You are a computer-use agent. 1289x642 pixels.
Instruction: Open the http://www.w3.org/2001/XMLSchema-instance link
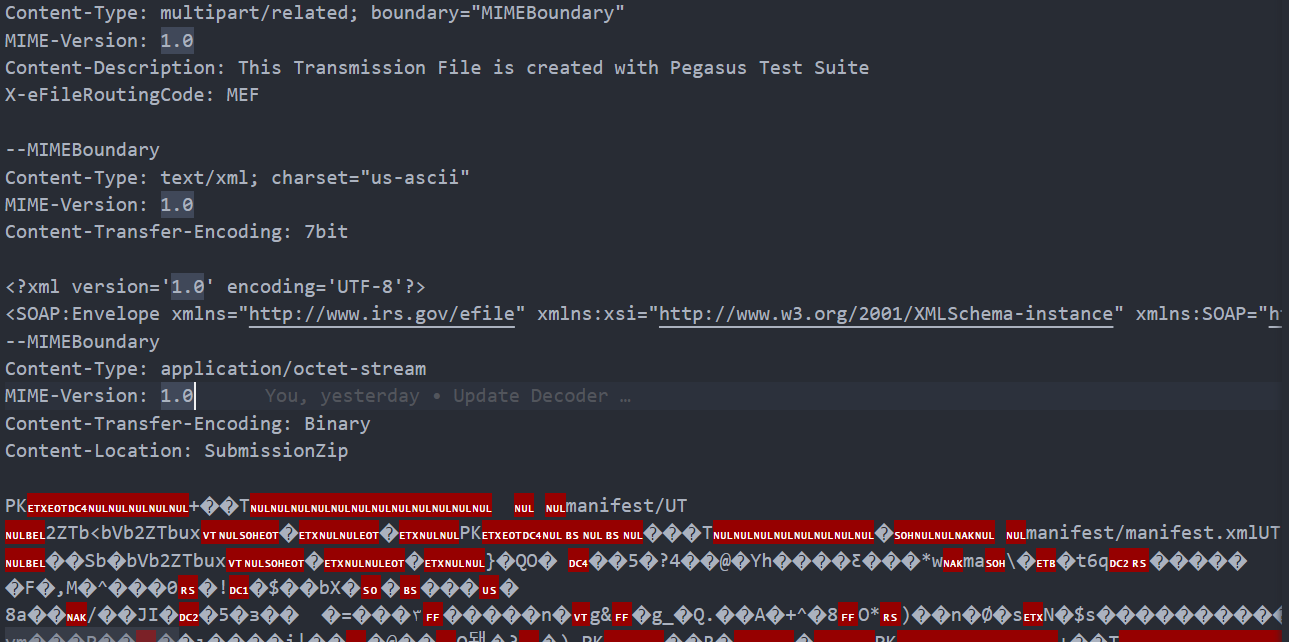(886, 314)
